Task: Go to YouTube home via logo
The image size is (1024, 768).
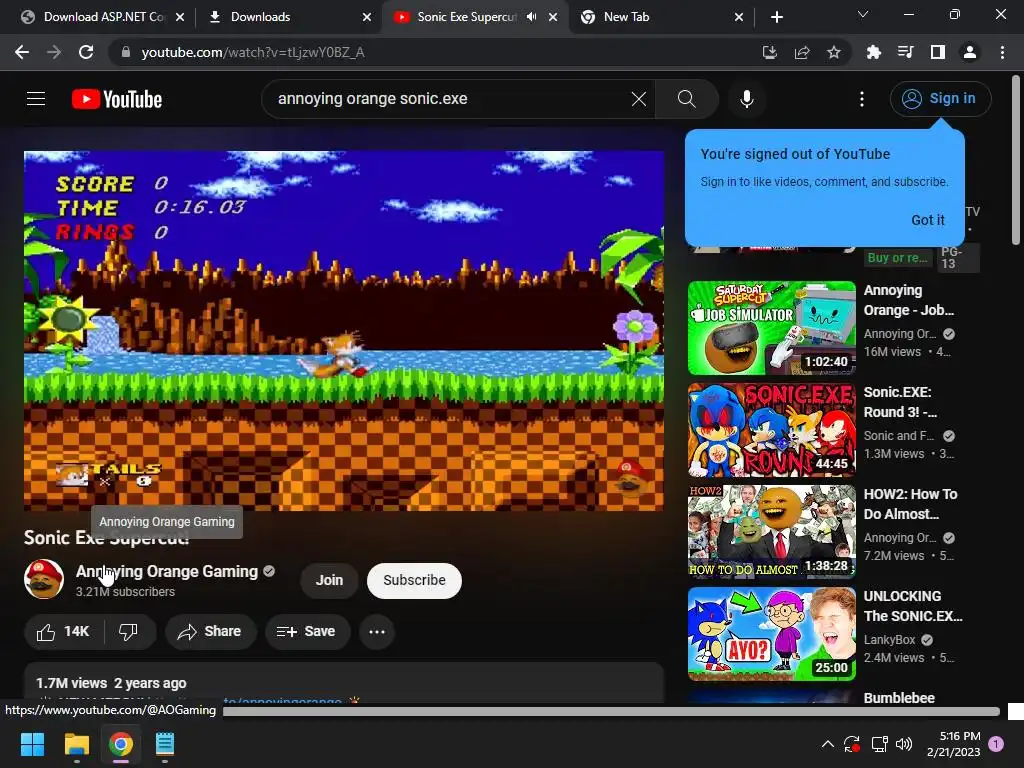Action: pos(117,99)
